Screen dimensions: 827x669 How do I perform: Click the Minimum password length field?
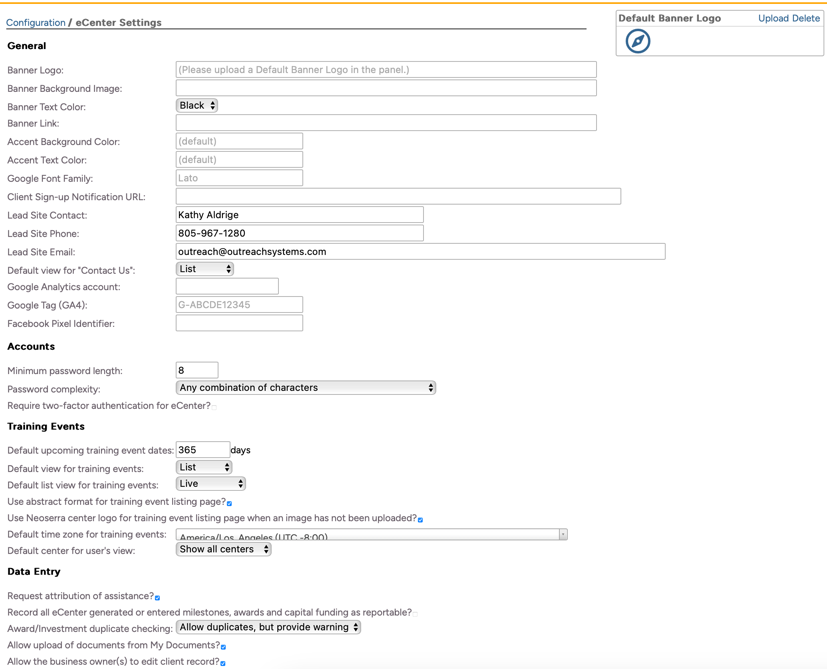[x=197, y=370]
